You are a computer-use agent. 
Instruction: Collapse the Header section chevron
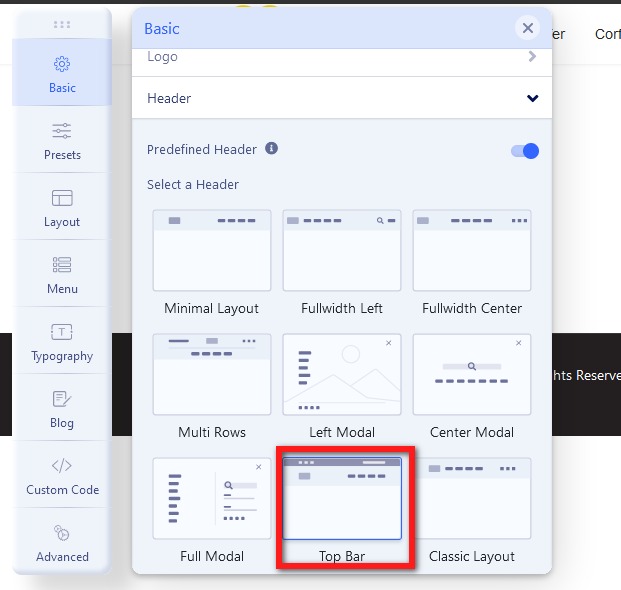(533, 98)
